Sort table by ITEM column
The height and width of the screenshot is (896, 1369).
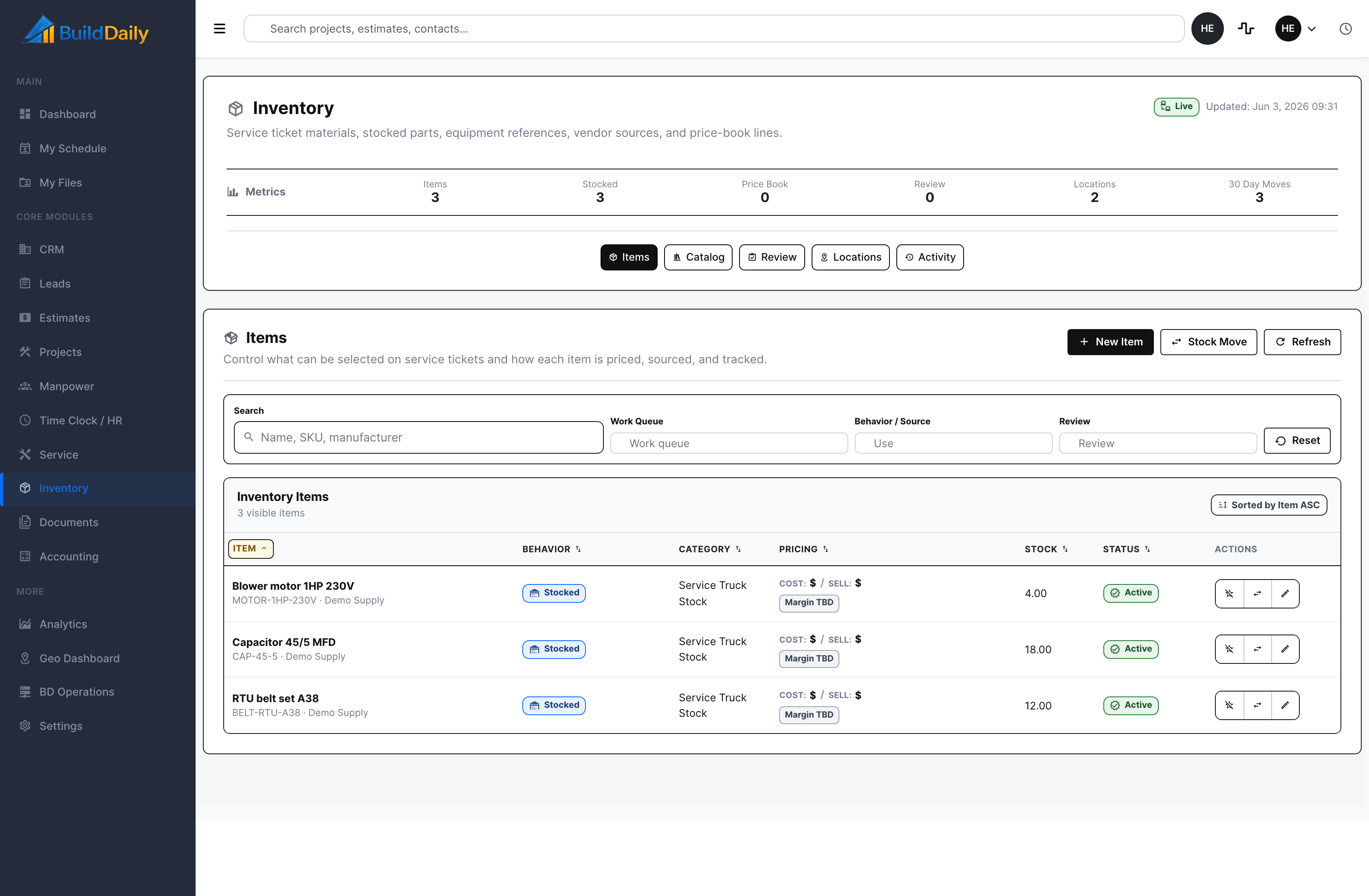point(251,549)
